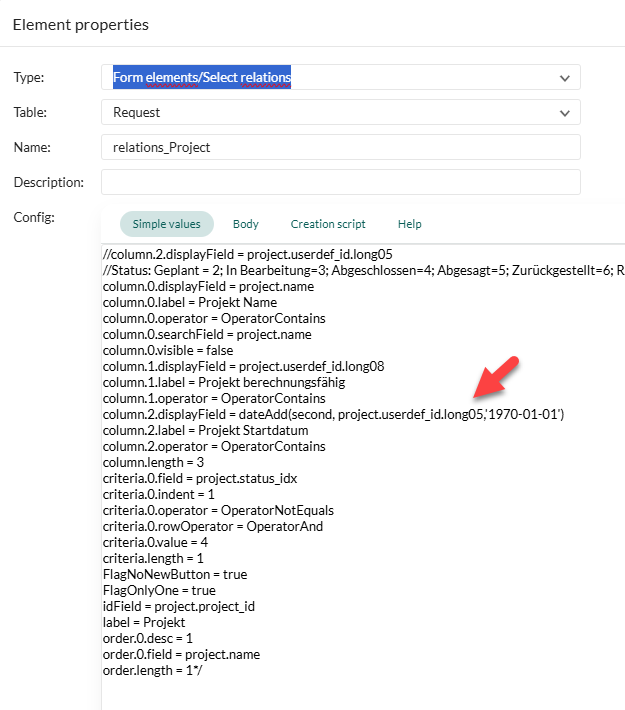Place cursor on 'column.length = 3' line
The image size is (625, 710).
pyautogui.click(x=155, y=462)
